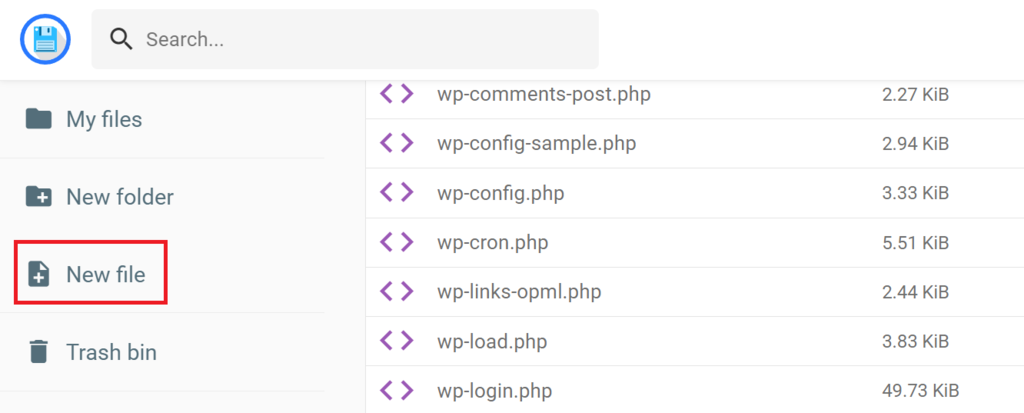This screenshot has height=413, width=1024.
Task: Click the Trash bin icon
Action: (x=38, y=352)
